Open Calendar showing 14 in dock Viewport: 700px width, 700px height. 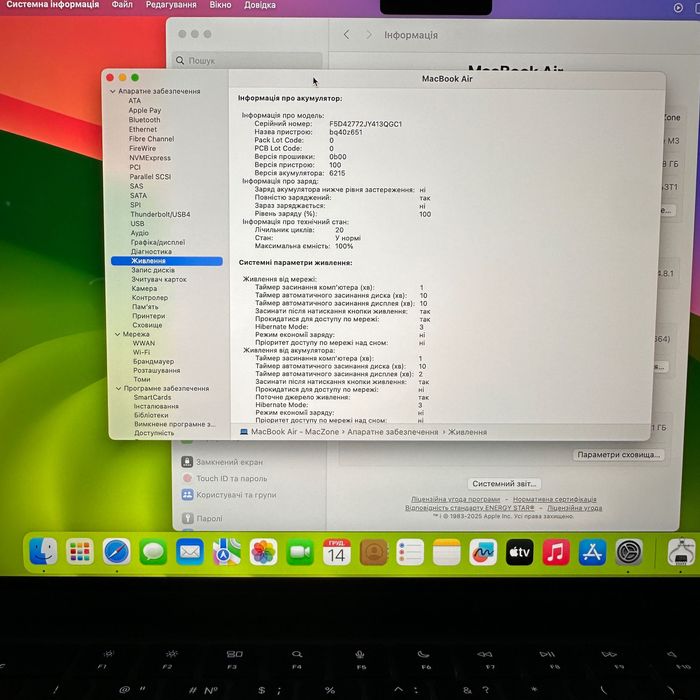[x=336, y=552]
